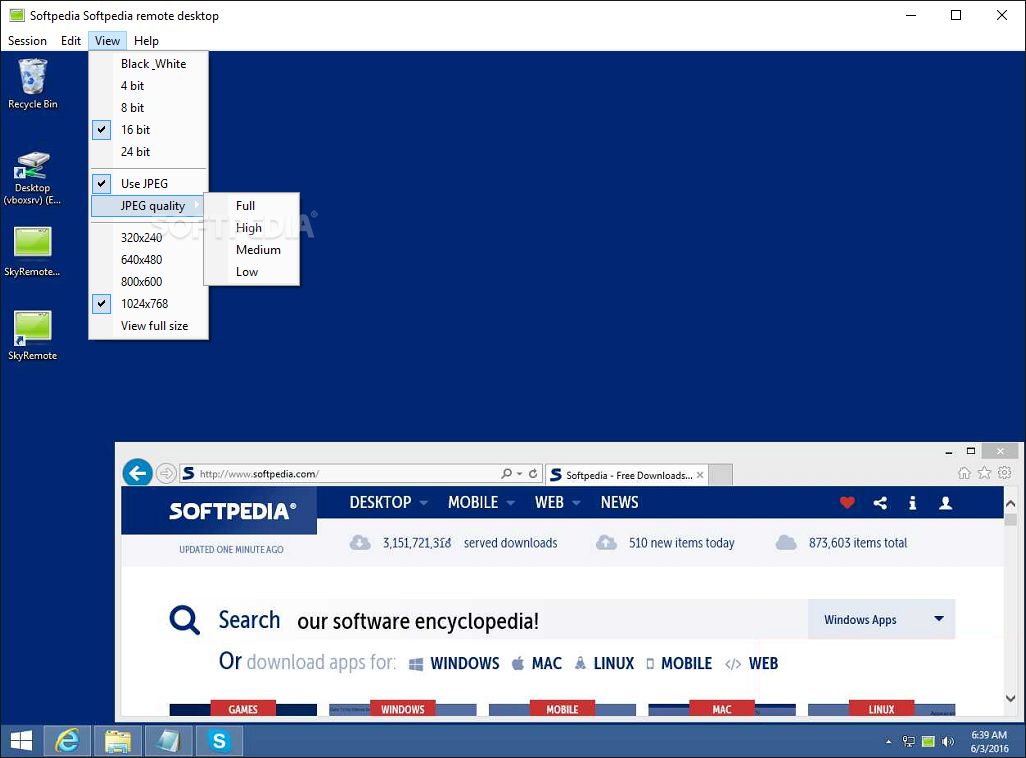This screenshot has height=758, width=1026.
Task: Choose Full JPEG quality
Action: pos(252,206)
